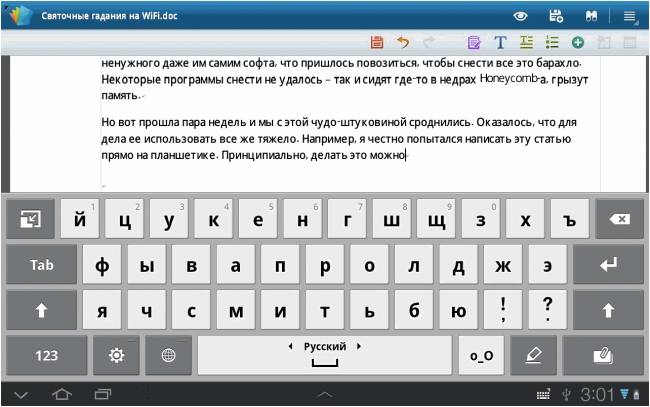Tap the у key

click(x=169, y=219)
